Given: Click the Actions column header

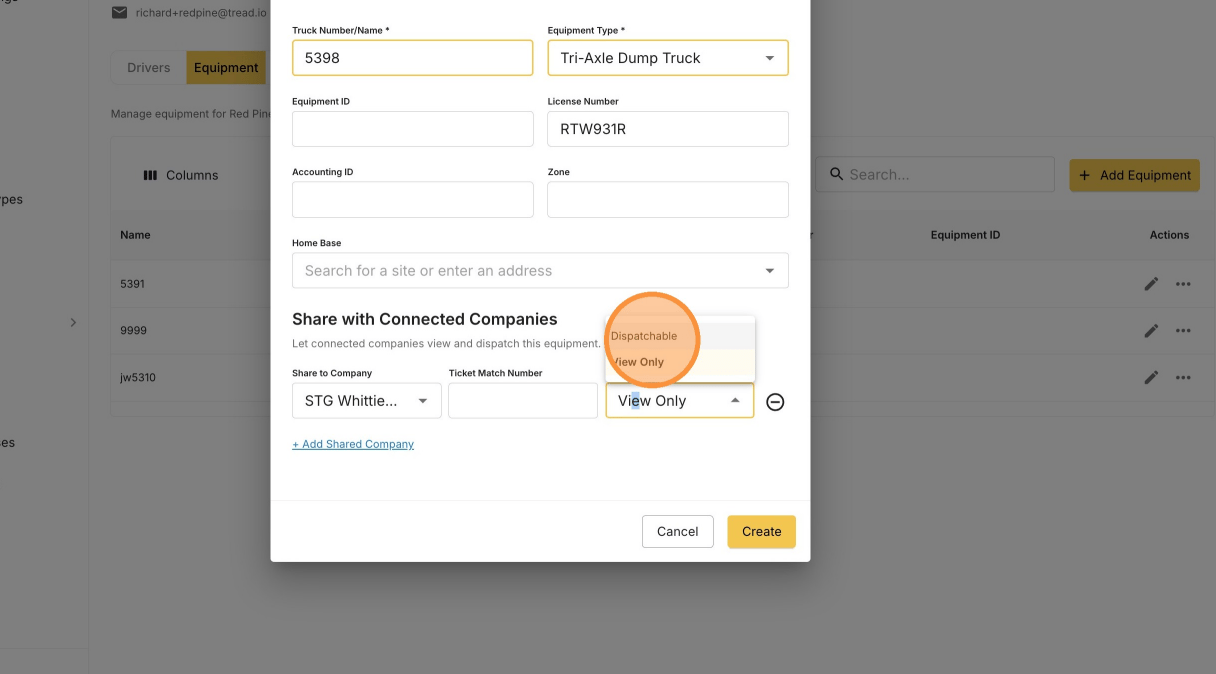Looking at the screenshot, I should tap(1169, 235).
